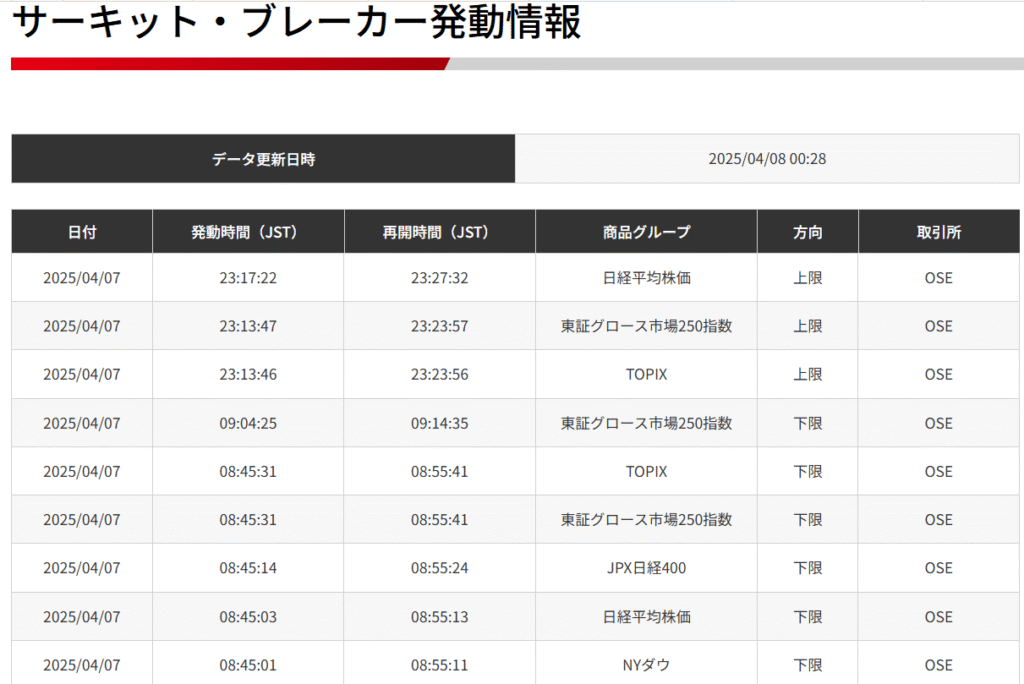The image size is (1024, 684).
Task: Select trigger time 09:04:25
Action: point(248,423)
